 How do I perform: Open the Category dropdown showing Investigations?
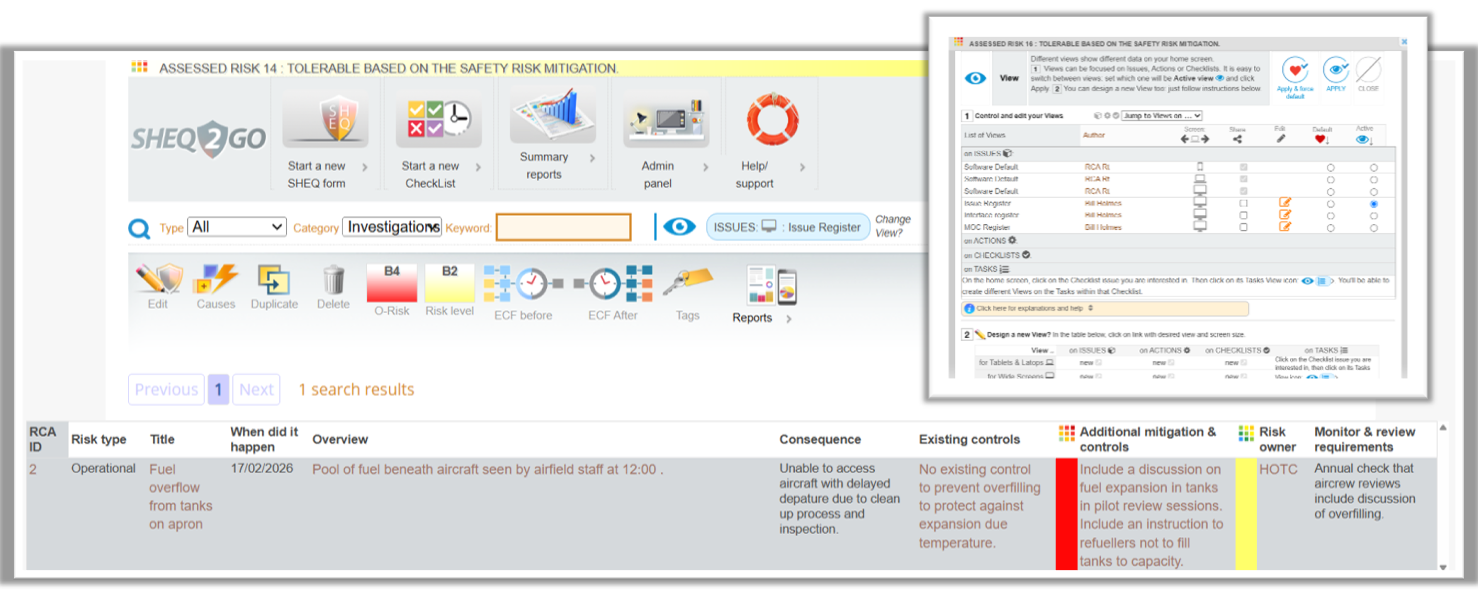point(392,227)
